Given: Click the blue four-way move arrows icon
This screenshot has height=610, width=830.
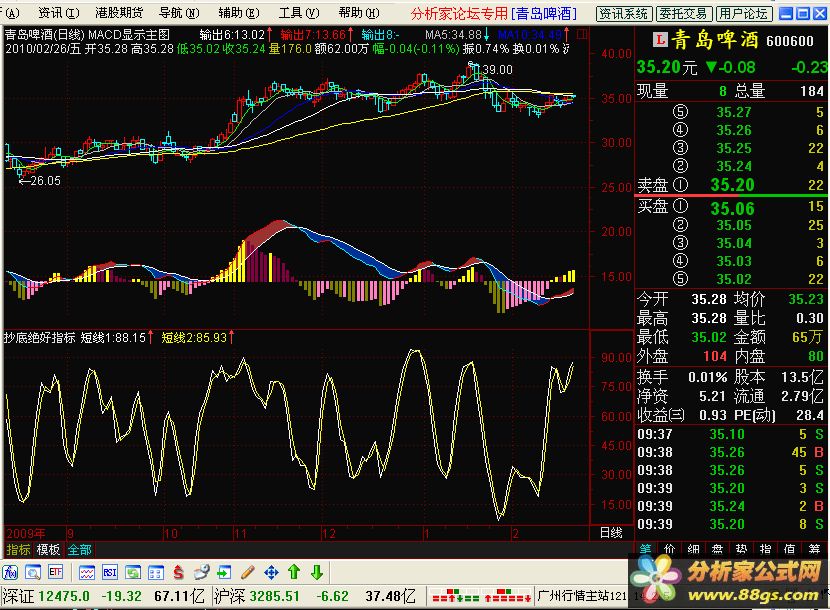Looking at the screenshot, I should click(x=271, y=572).
